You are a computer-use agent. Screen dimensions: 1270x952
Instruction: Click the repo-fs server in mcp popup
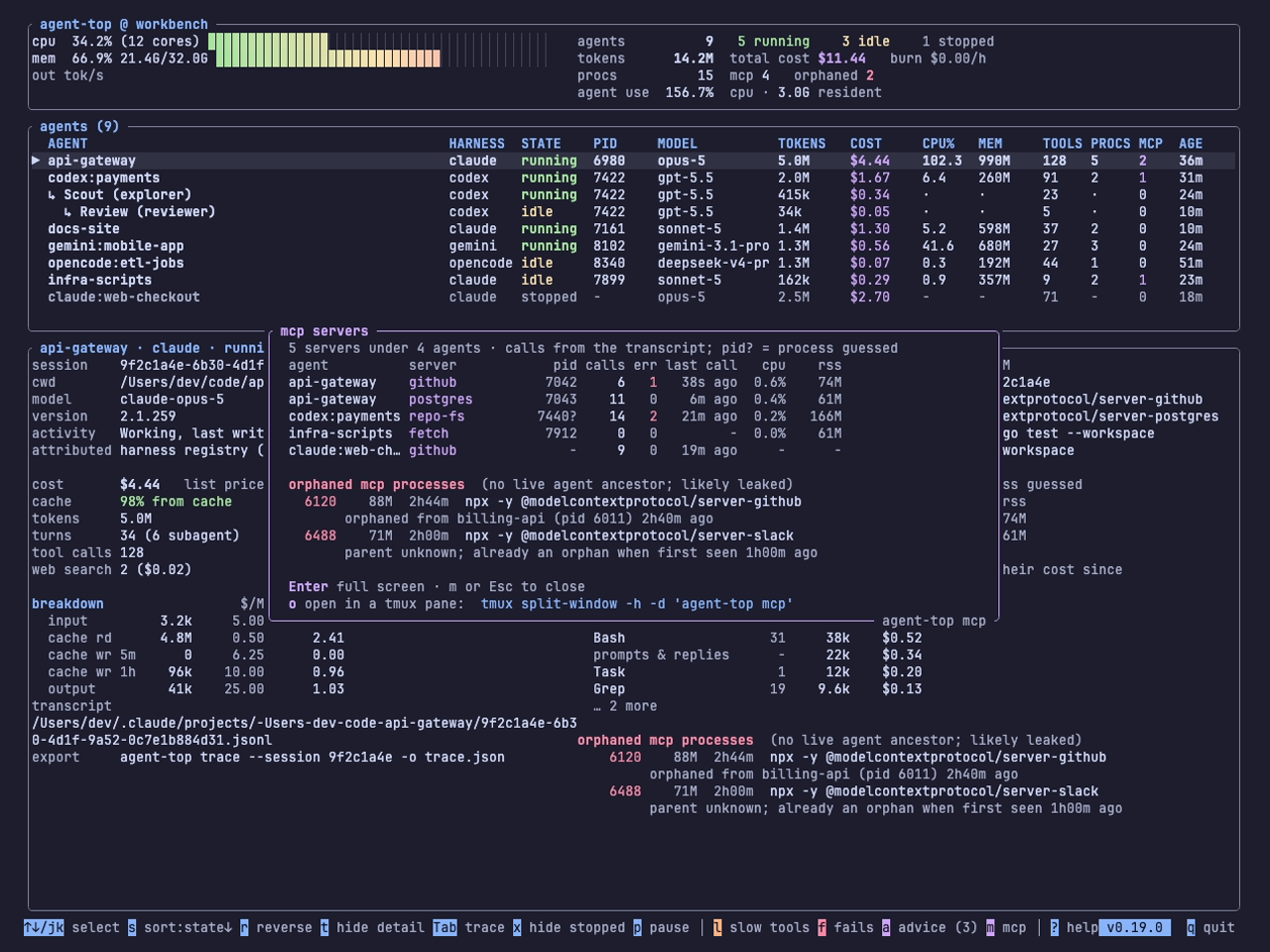coord(437,416)
